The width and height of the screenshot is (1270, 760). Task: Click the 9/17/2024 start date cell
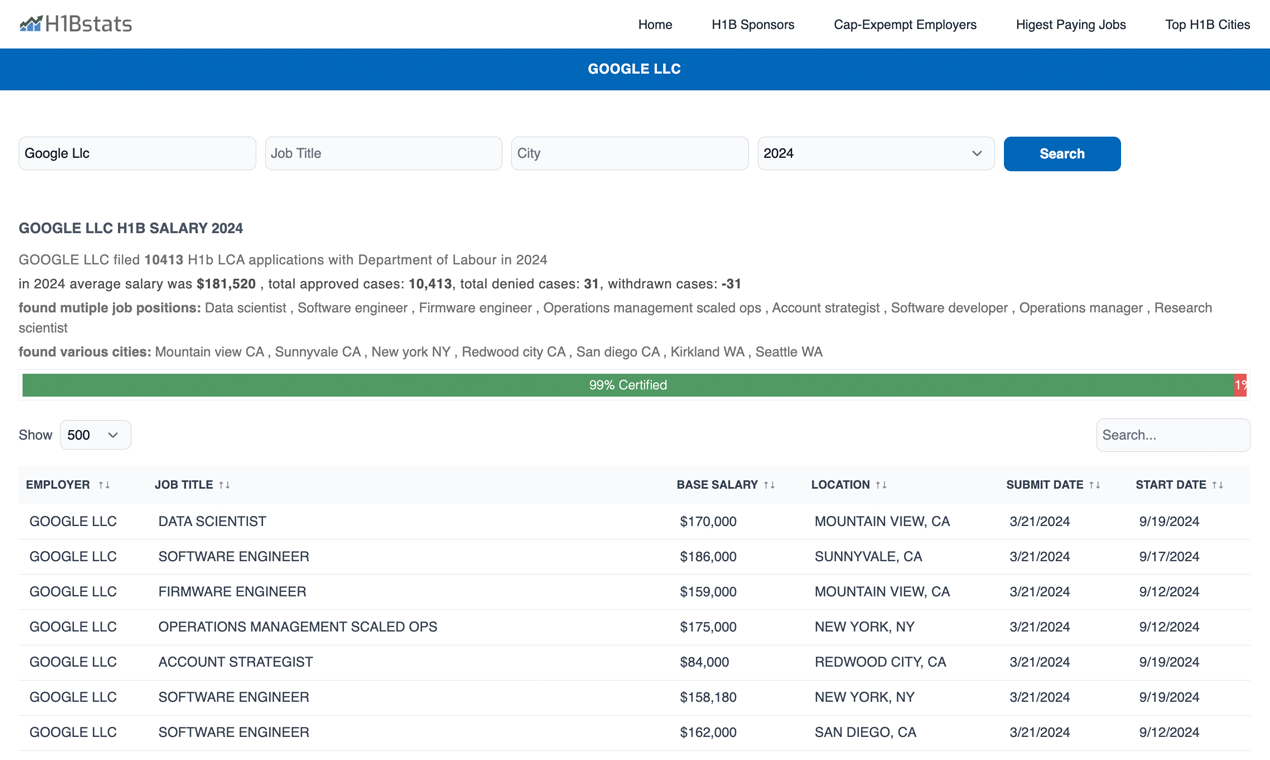(x=1169, y=557)
